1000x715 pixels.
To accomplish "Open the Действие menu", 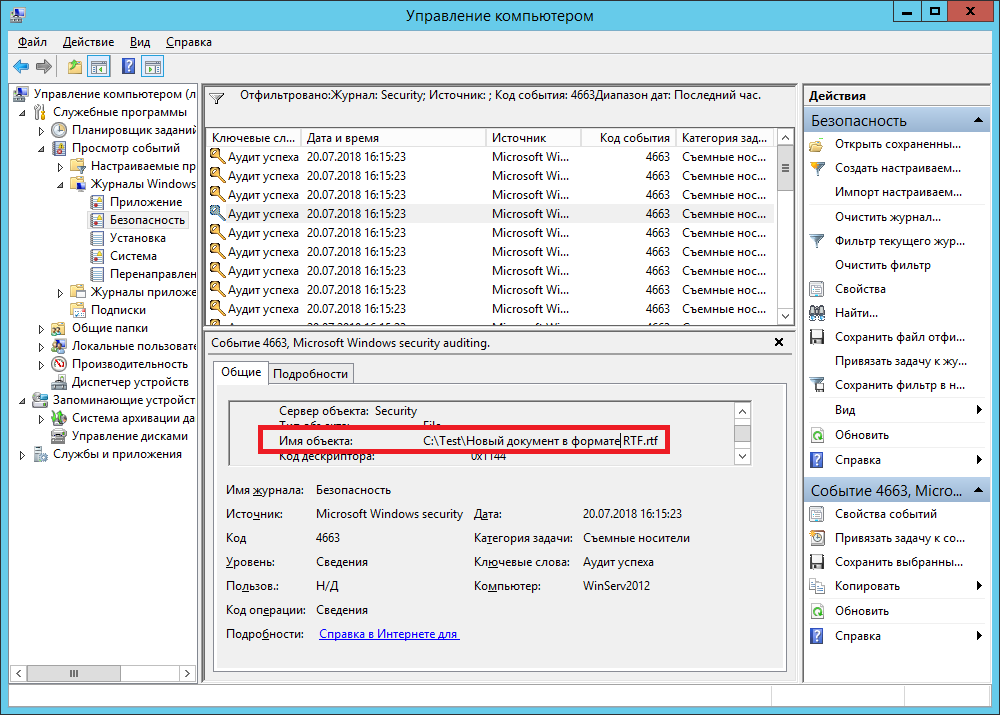I will click(88, 42).
